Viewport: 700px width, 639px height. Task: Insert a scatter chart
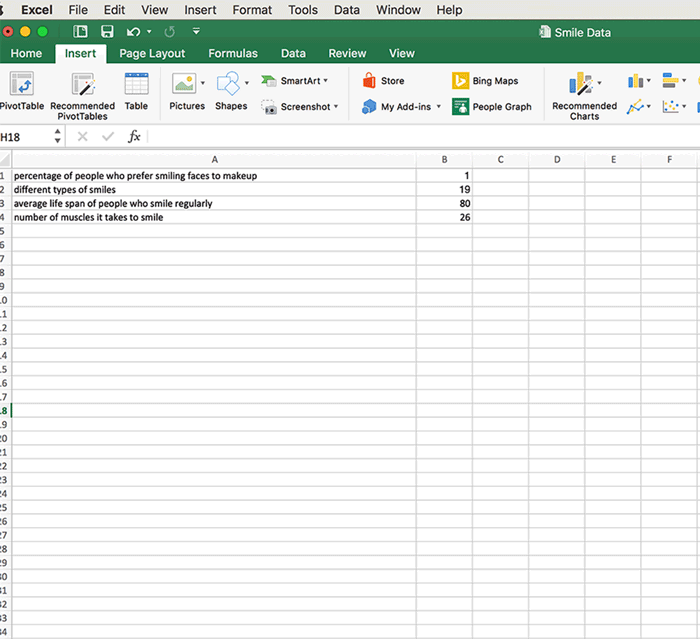tap(671, 107)
